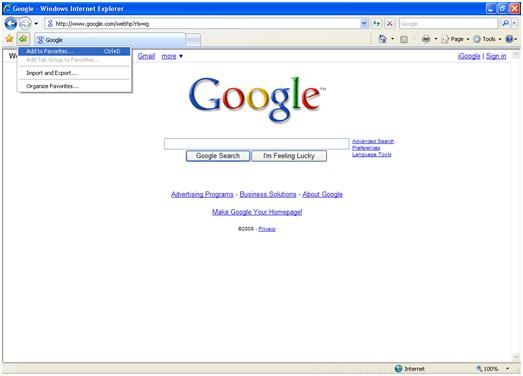Open a new tab with blank tab button
This screenshot has height=376, width=523.
pyautogui.click(x=193, y=40)
